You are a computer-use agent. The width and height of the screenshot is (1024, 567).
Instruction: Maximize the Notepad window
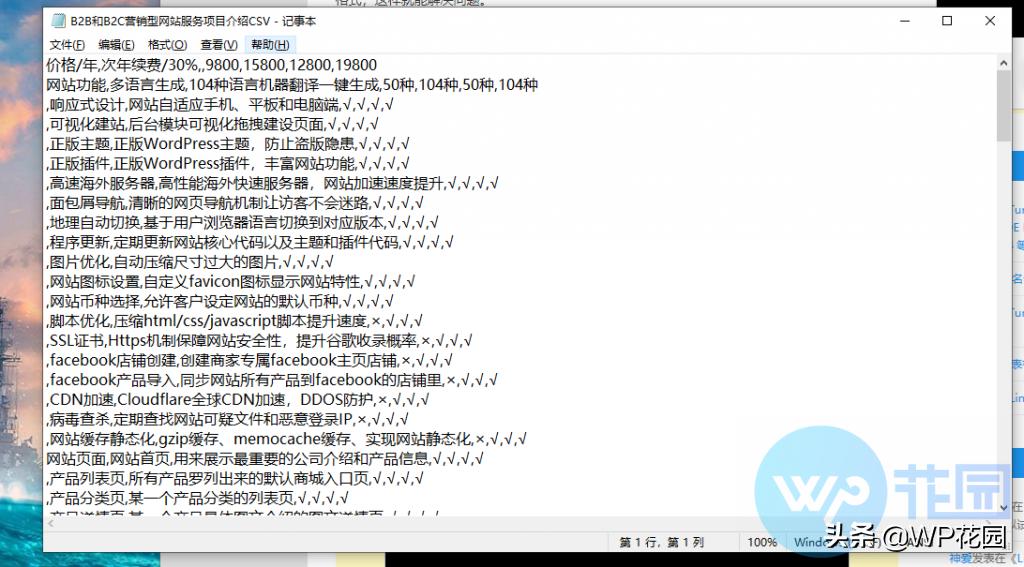[x=947, y=21]
